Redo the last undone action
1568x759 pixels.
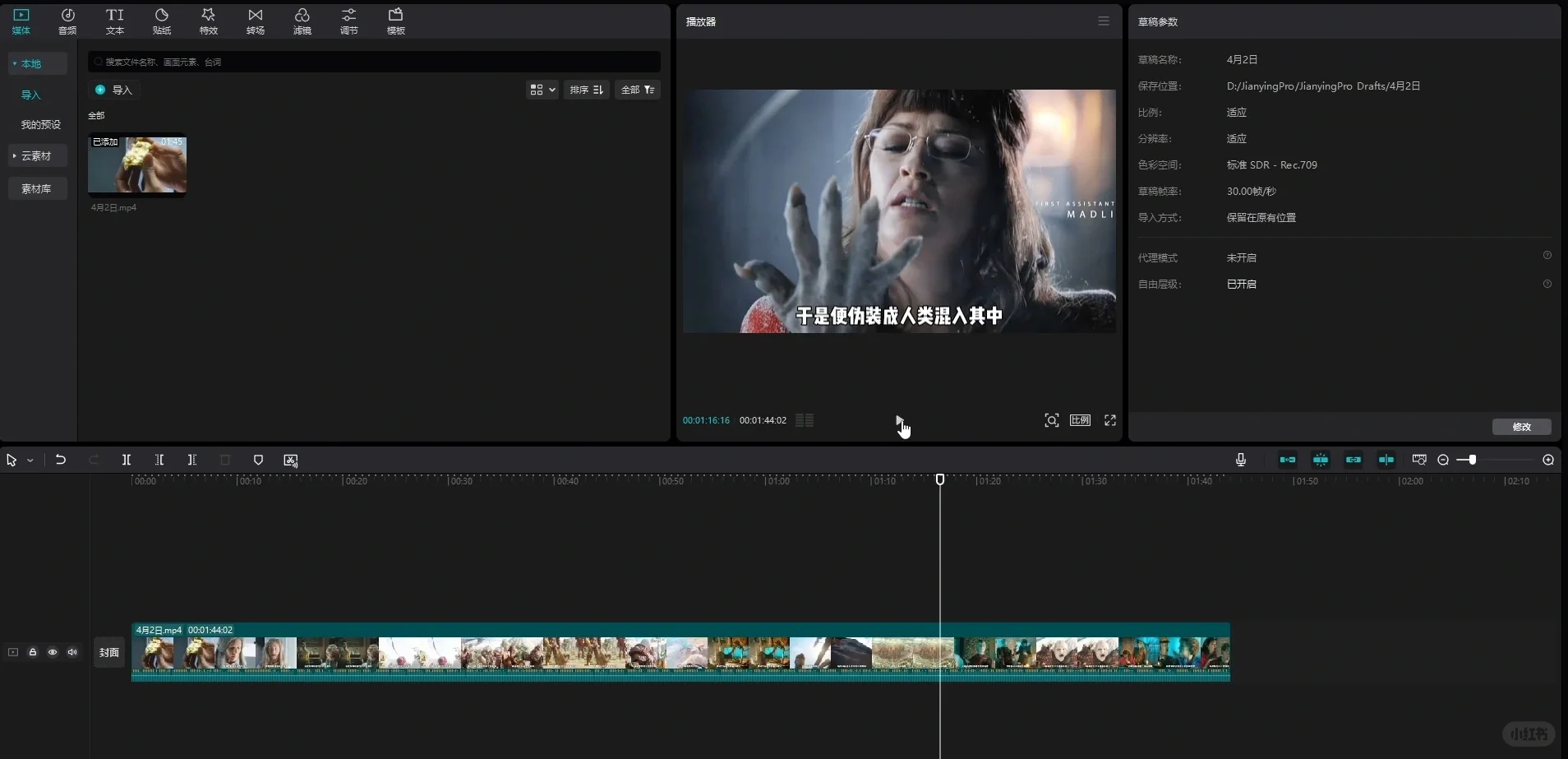94,460
